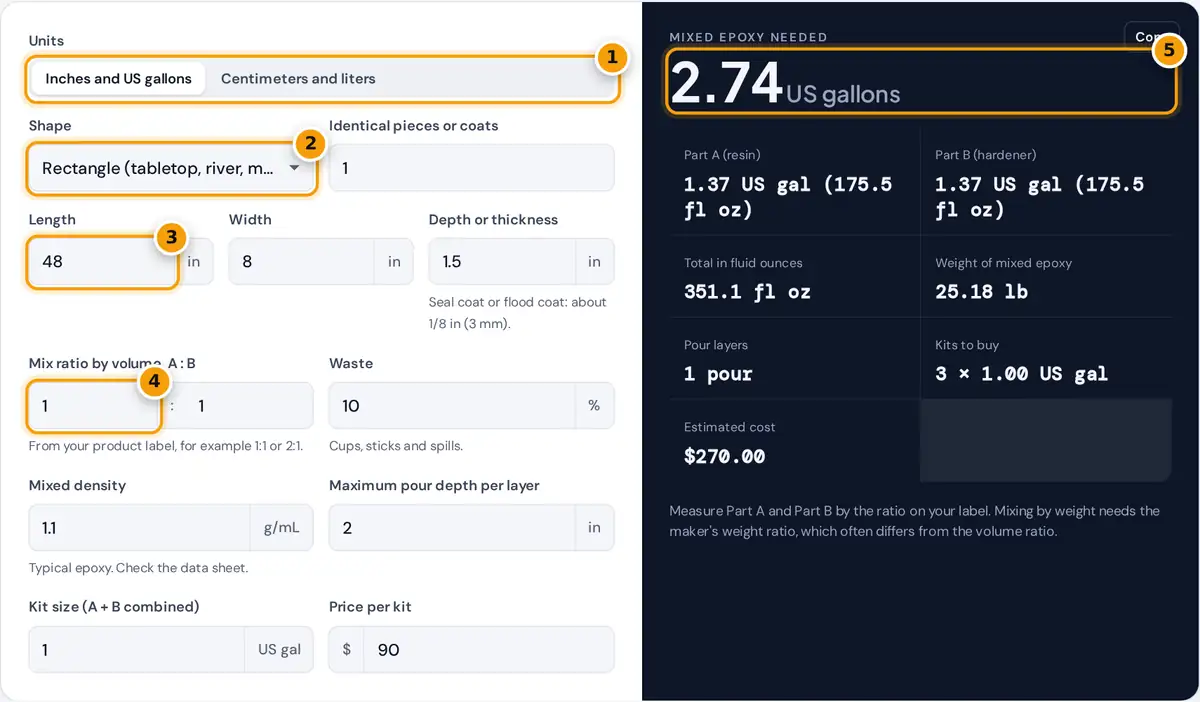This screenshot has height=702, width=1200.
Task: Click the 3 × 1.00 US gal kits value
Action: click(x=1021, y=374)
